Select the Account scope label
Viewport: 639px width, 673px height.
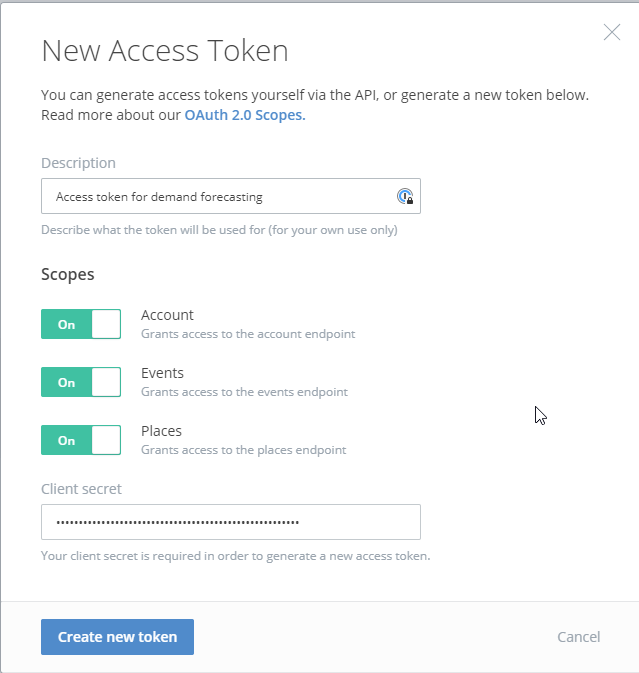click(167, 315)
